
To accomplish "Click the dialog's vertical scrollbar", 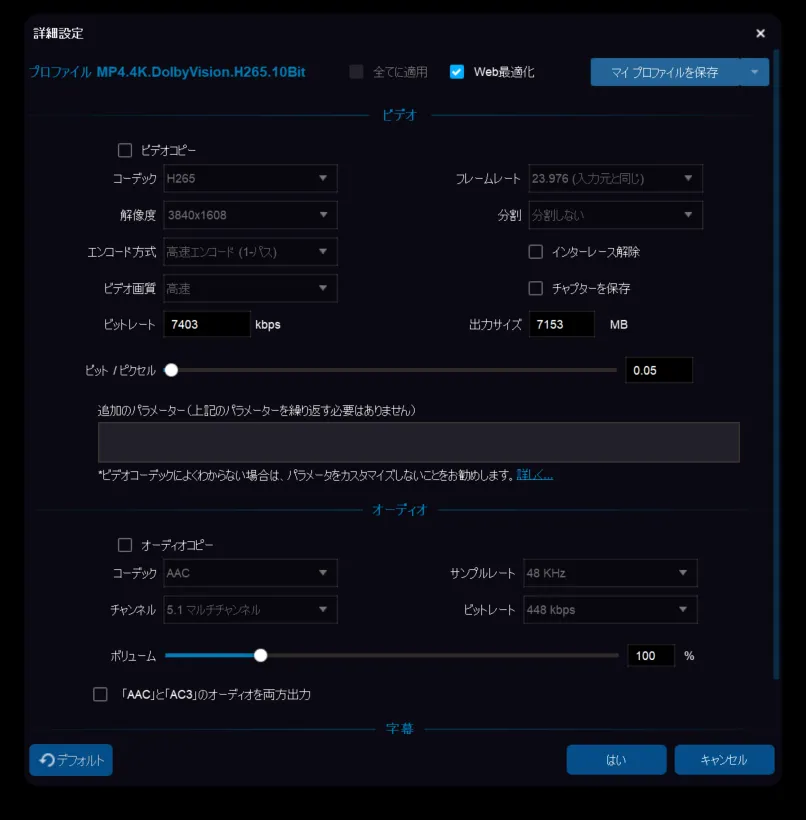I will 777,365.
